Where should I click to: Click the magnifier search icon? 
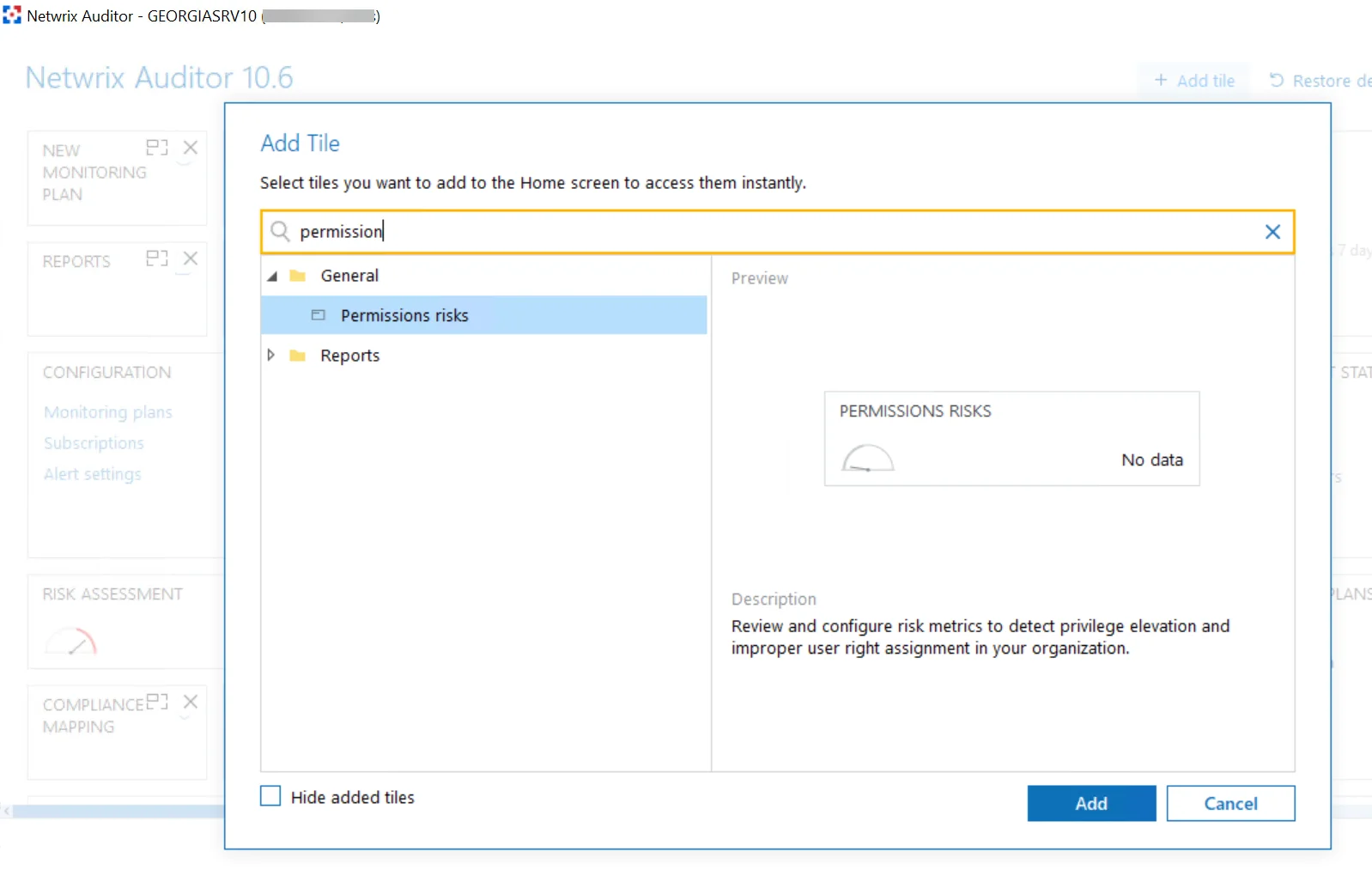[x=280, y=232]
